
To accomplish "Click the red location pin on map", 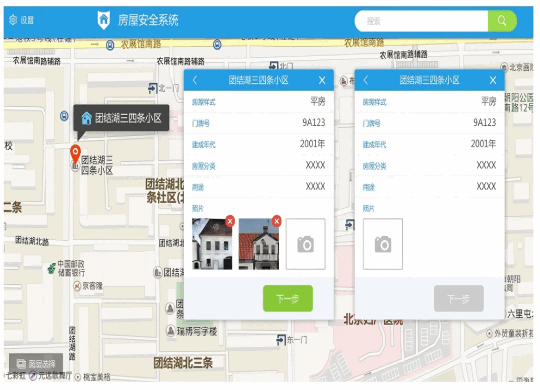I will 75,154.
